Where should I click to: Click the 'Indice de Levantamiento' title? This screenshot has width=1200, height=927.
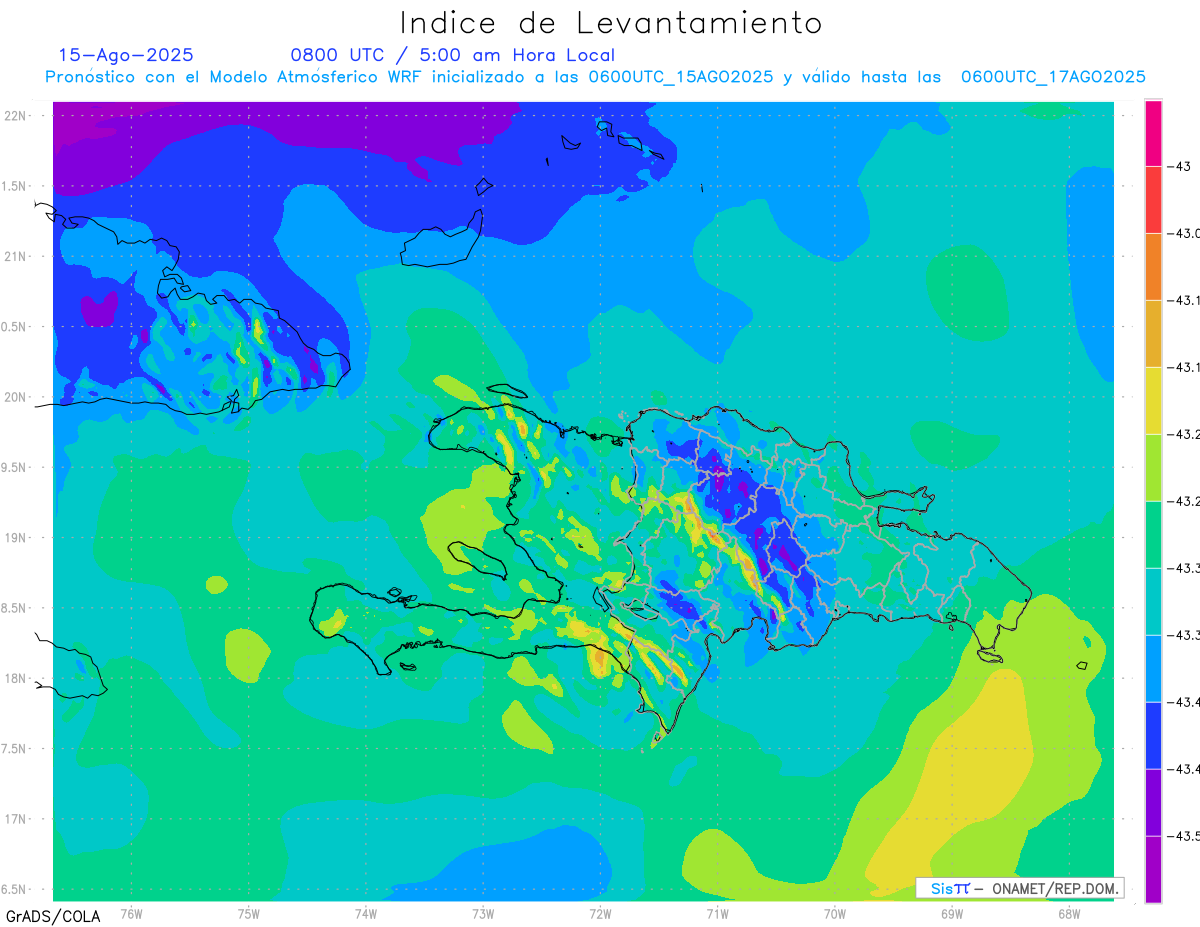tap(611, 22)
